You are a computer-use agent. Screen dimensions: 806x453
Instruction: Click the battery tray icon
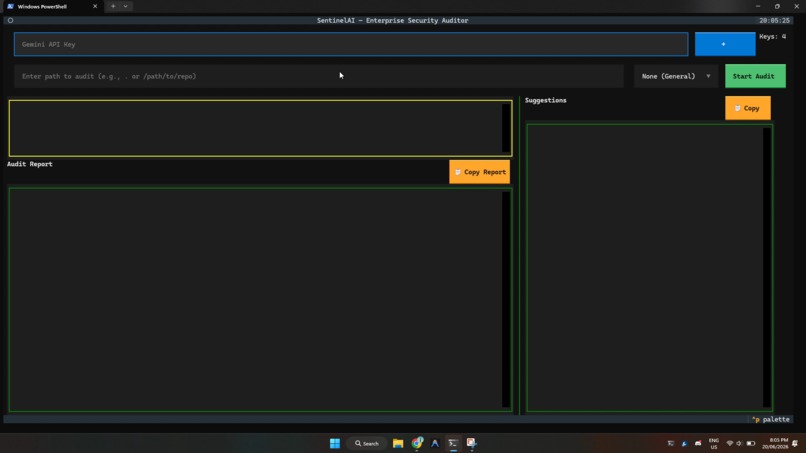750,443
